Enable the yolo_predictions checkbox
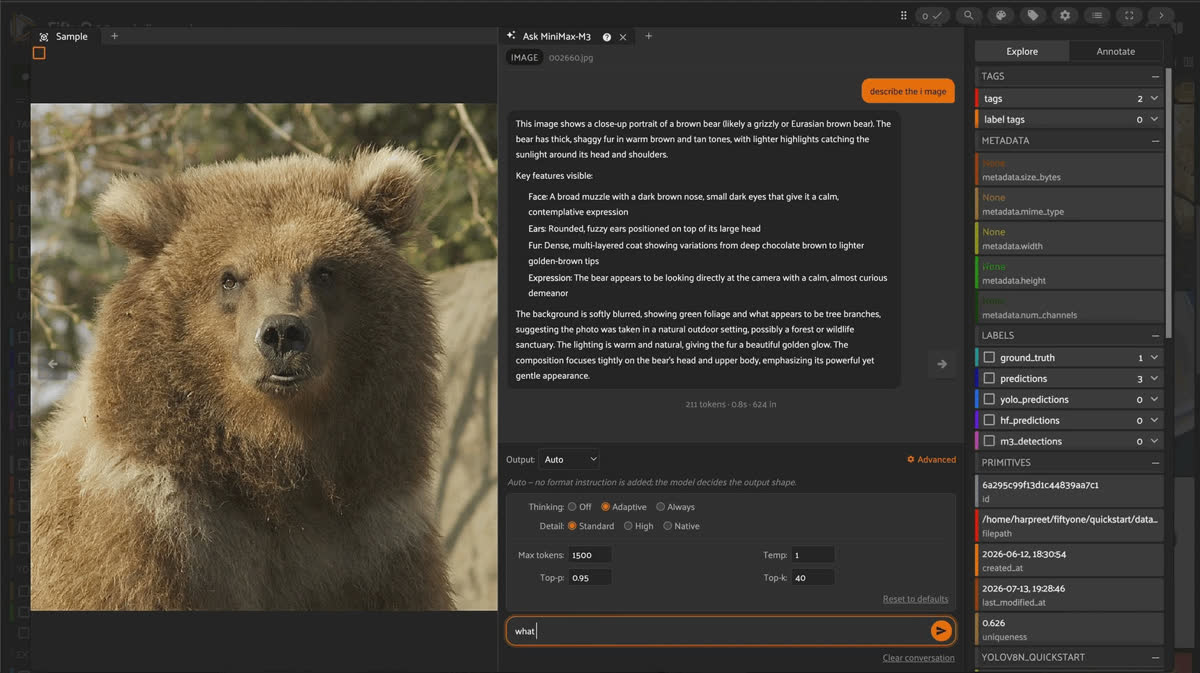The width and height of the screenshot is (1200, 673). 989,399
